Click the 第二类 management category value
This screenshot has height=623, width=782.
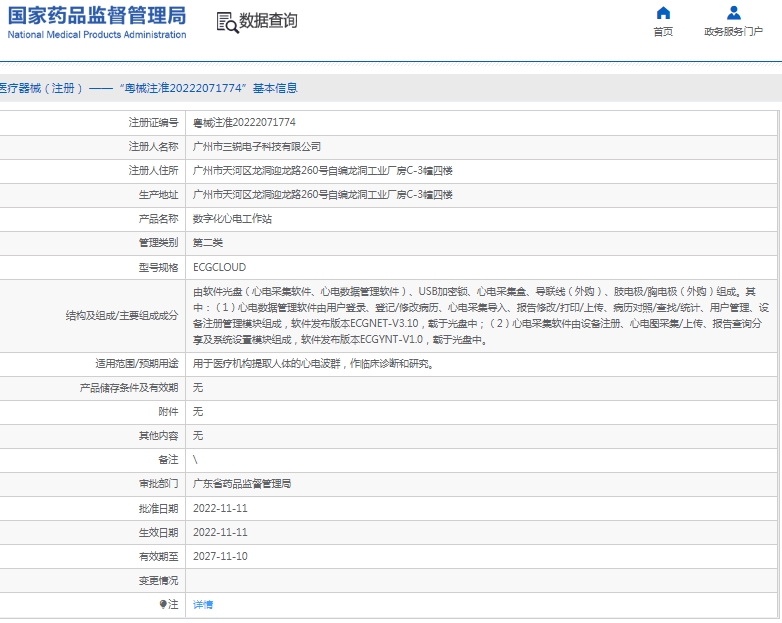pyautogui.click(x=208, y=243)
